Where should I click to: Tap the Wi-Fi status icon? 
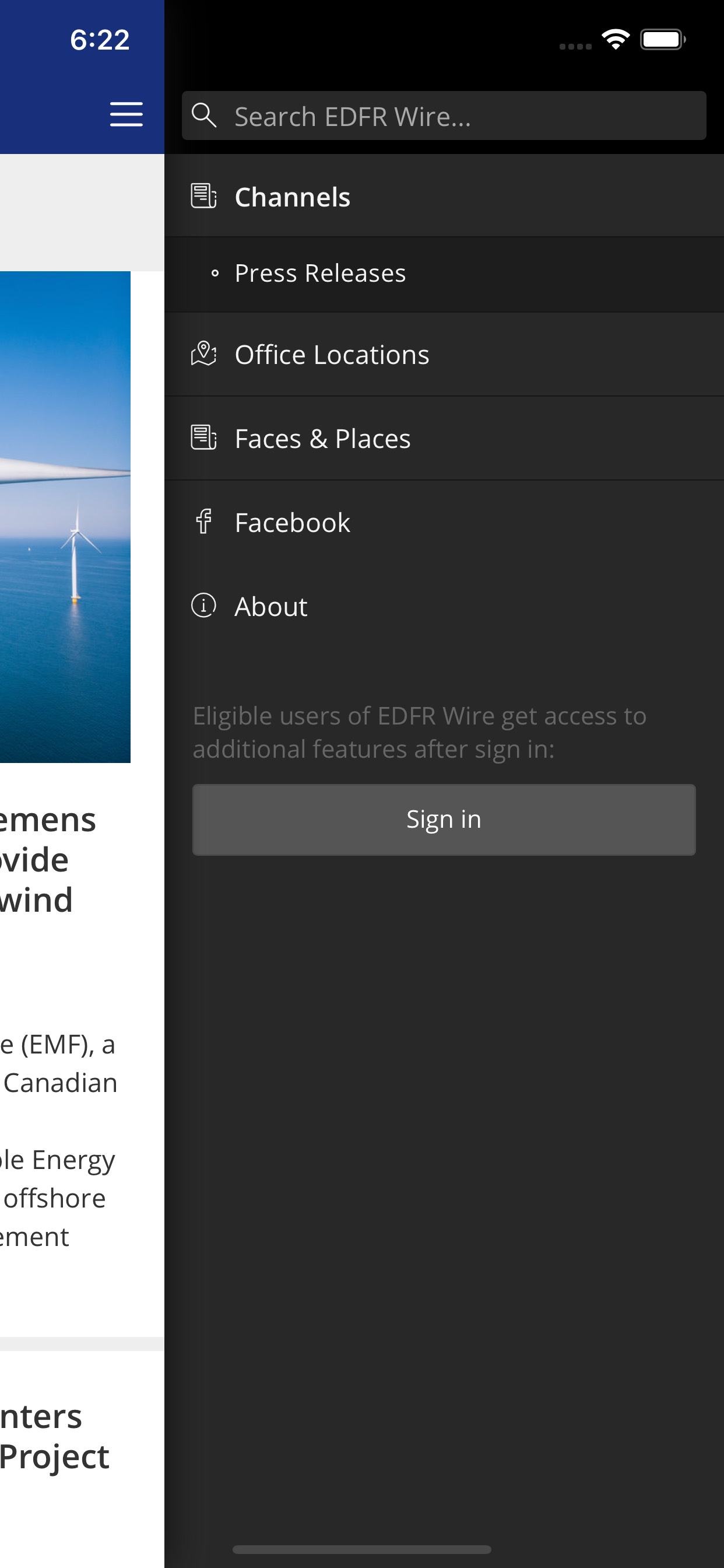click(x=615, y=40)
